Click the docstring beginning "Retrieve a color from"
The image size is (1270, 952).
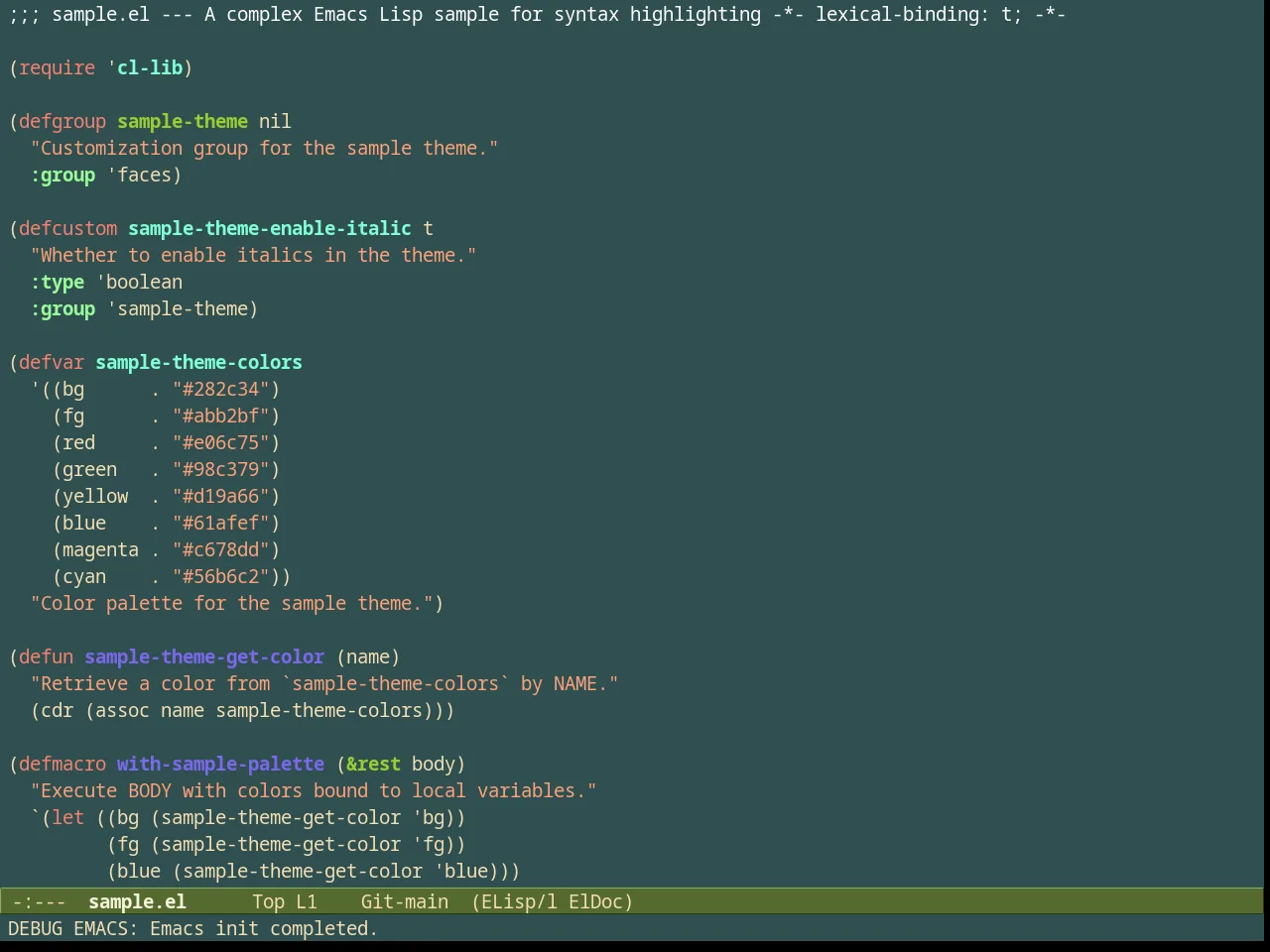(324, 683)
